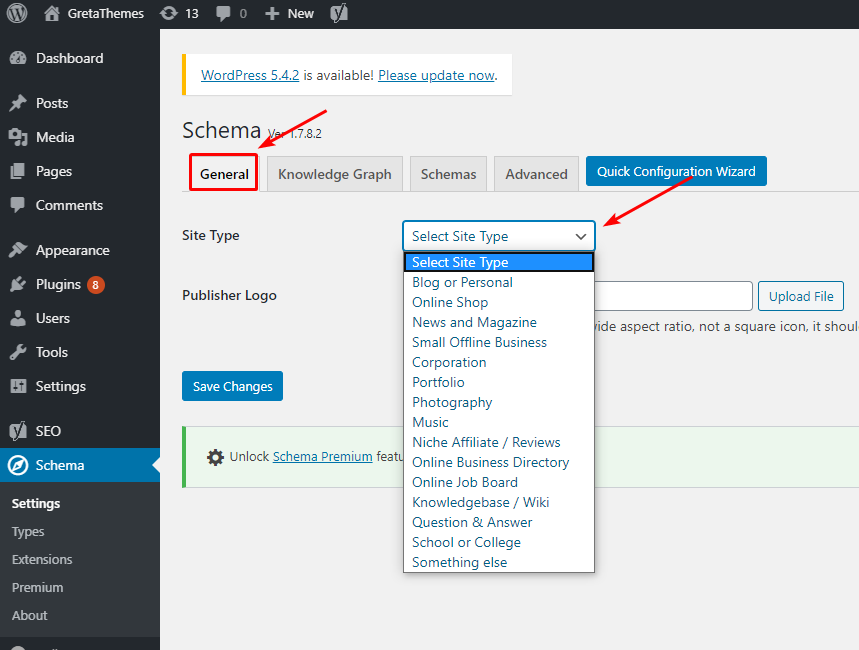
Task: Open Dashboard from the sidebar
Action: coord(69,58)
